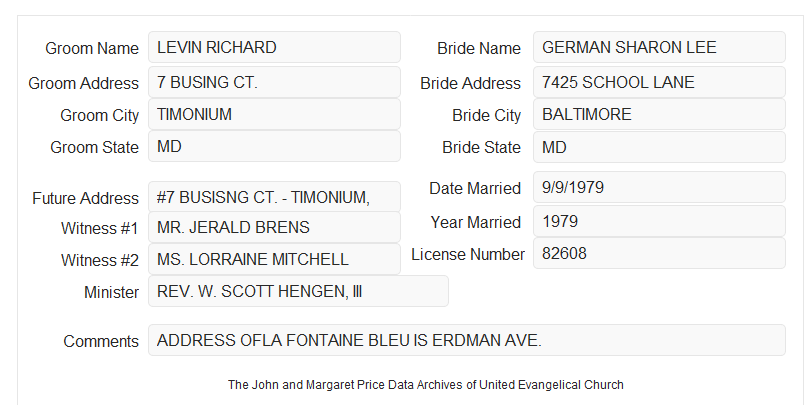Click the Witness #2 field
Screen dimensions: 805x405
274,259
